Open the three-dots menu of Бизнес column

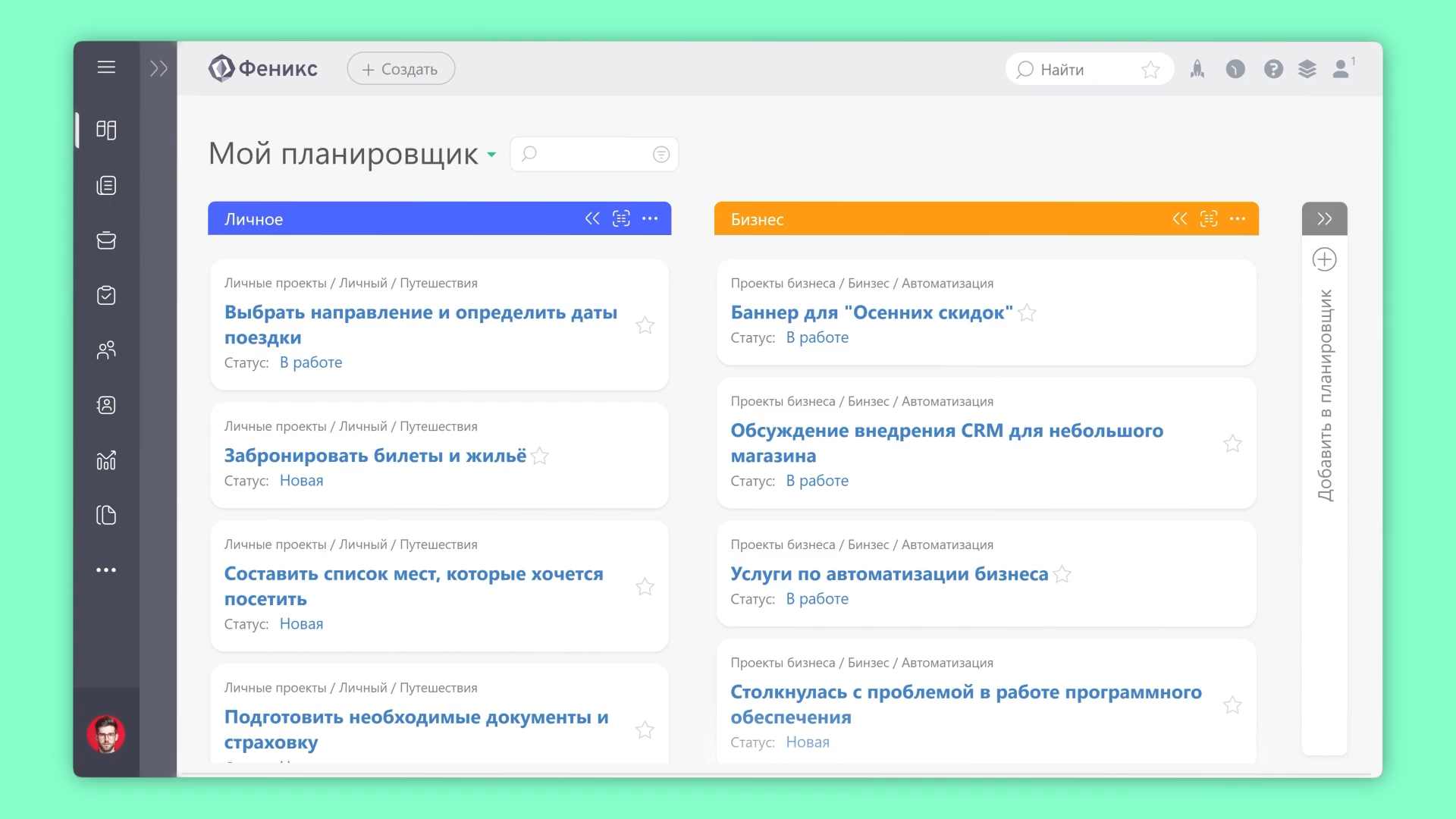pos(1238,219)
